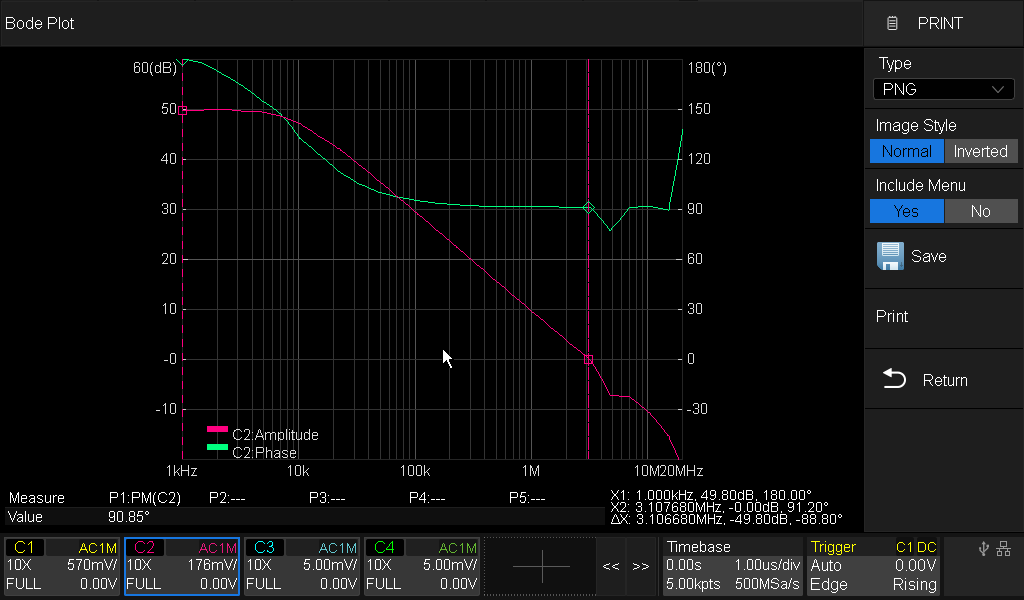Open the Type PNG dropdown
Viewport: 1024px width, 600px height.
(x=943, y=89)
